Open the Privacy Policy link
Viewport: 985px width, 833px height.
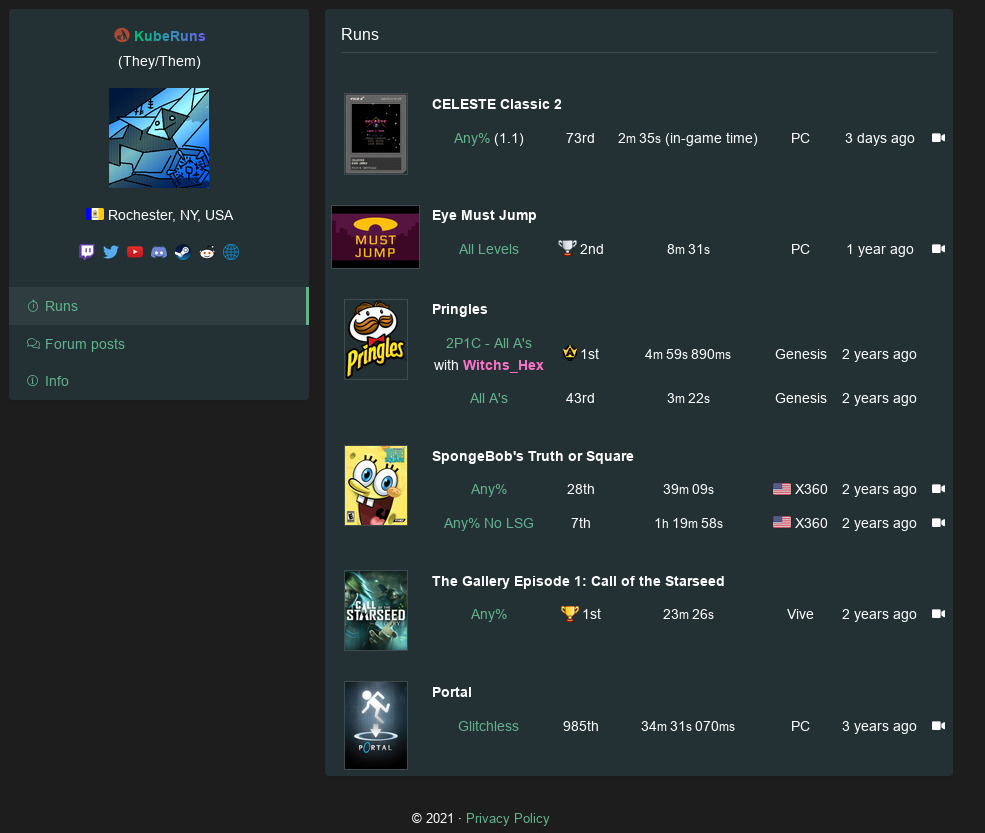508,819
